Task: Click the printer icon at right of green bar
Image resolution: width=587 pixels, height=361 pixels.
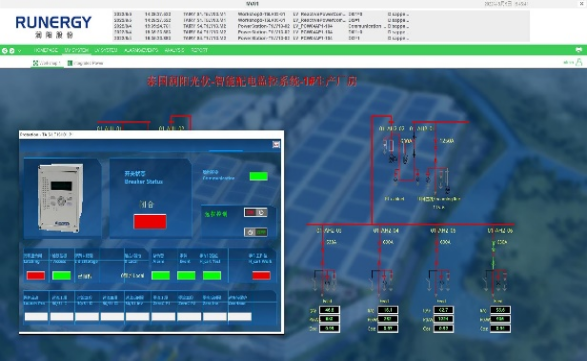Action: [x=579, y=50]
